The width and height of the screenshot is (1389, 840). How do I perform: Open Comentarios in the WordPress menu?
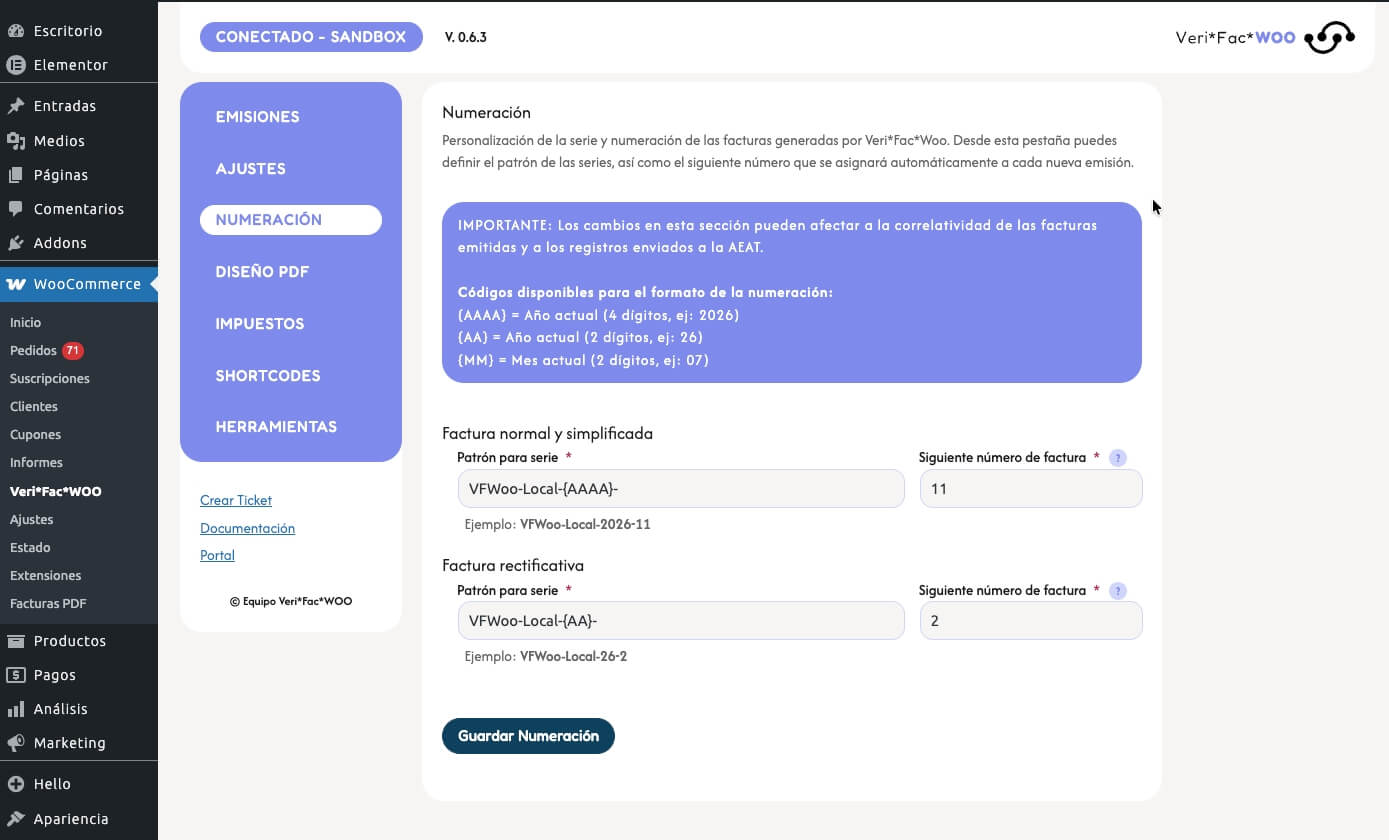point(79,209)
